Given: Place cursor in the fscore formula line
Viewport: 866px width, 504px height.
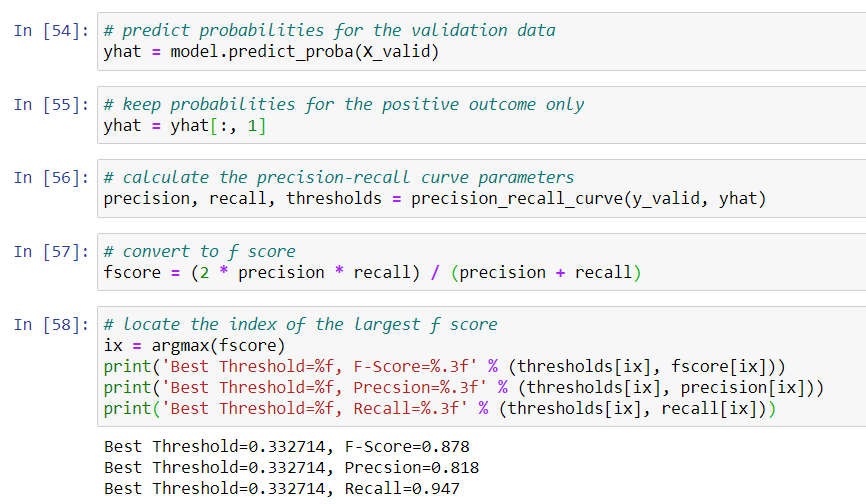Looking at the screenshot, I should 372,273.
